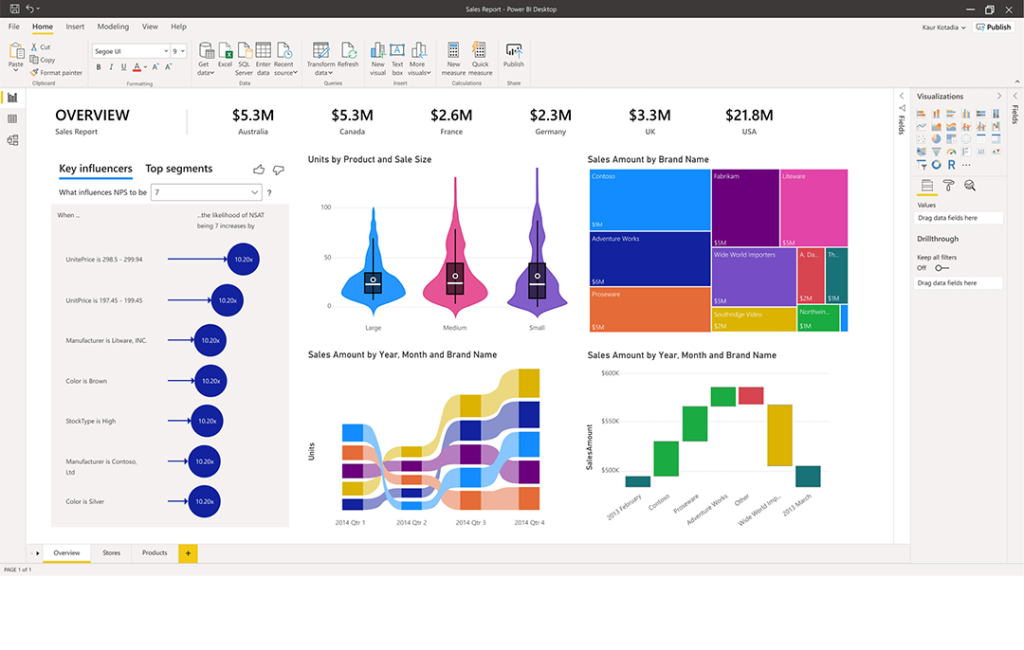Switch to the Stores page tab
Viewport: 1024px width, 650px height.
pyautogui.click(x=111, y=553)
